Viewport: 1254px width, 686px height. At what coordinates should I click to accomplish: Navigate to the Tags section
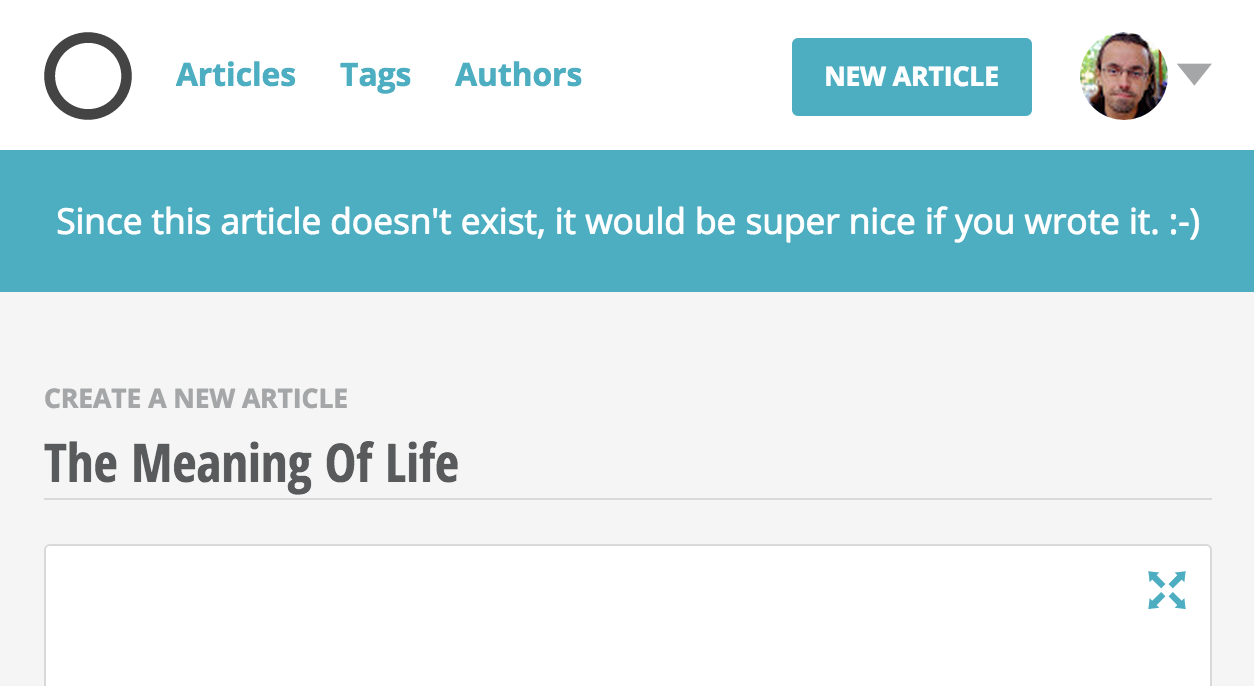(376, 74)
